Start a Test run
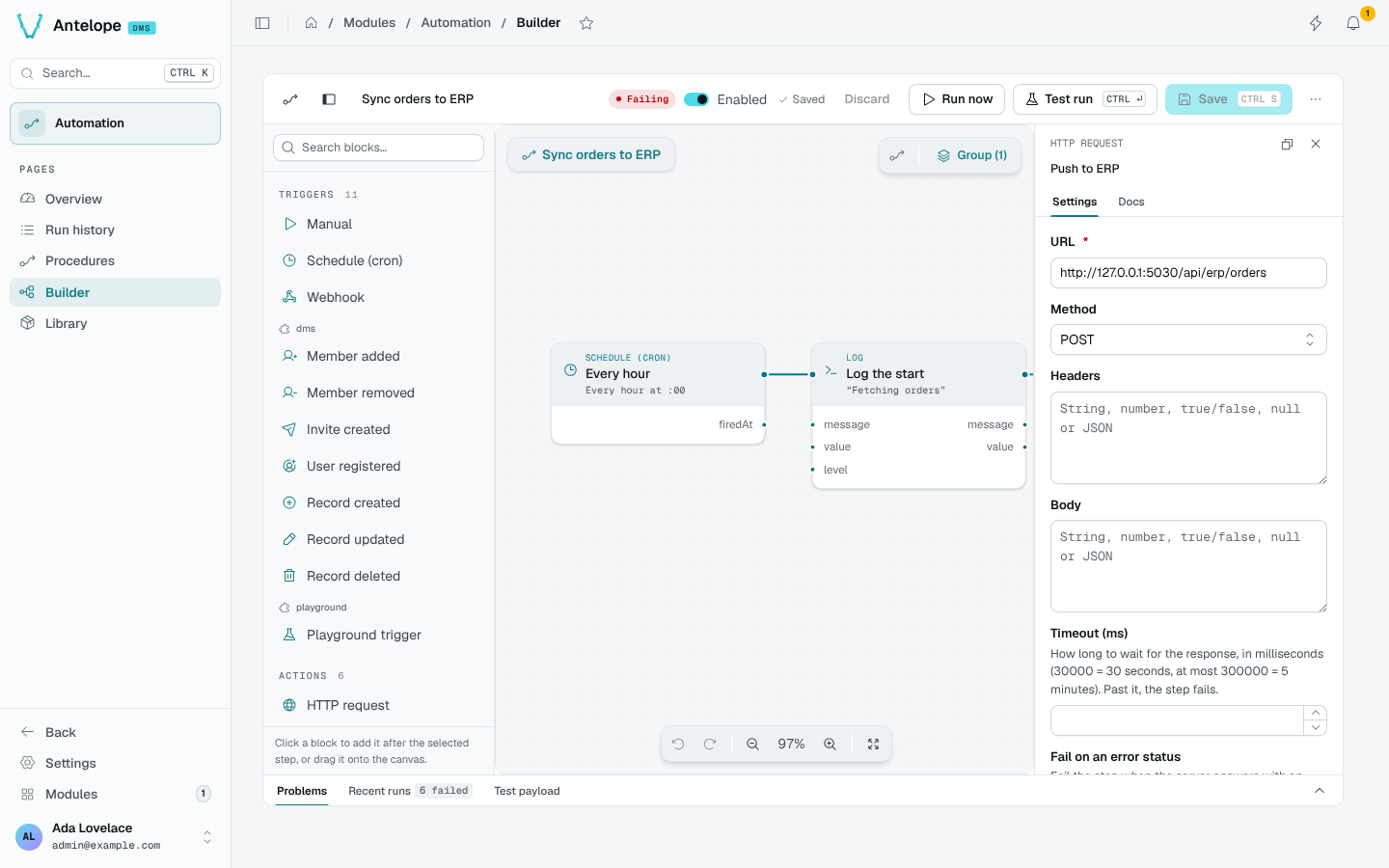The width and height of the screenshot is (1389, 868). (x=1085, y=99)
